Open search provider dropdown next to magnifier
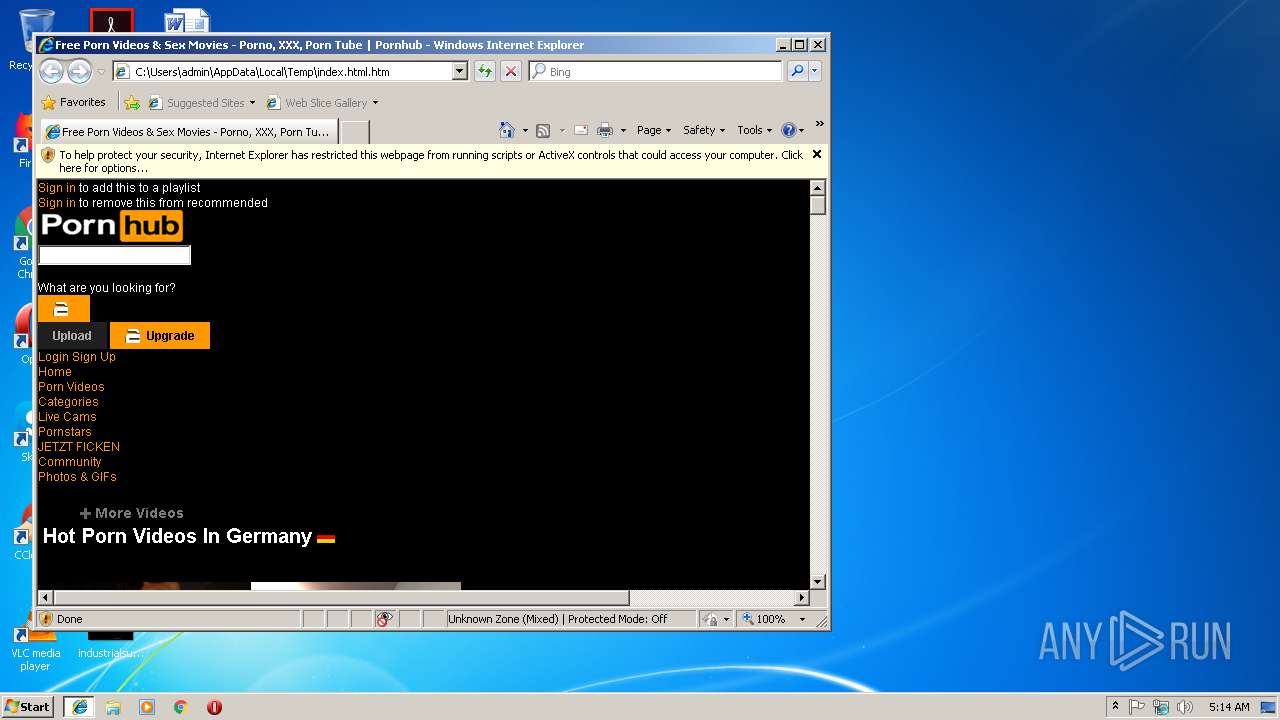Viewport: 1280px width, 720px height. point(815,71)
